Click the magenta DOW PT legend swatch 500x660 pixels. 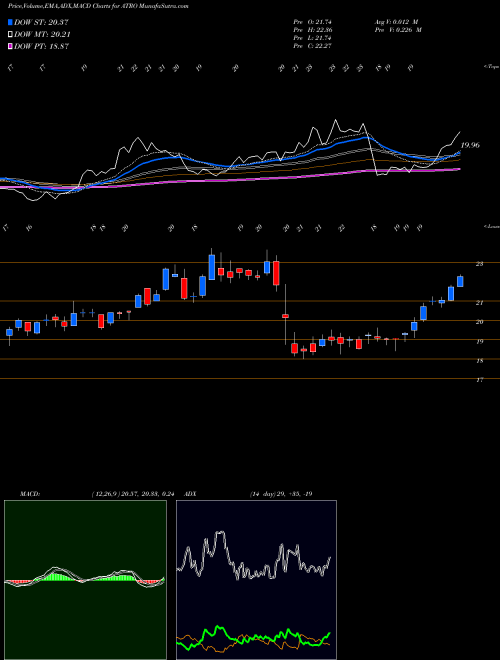10,46
